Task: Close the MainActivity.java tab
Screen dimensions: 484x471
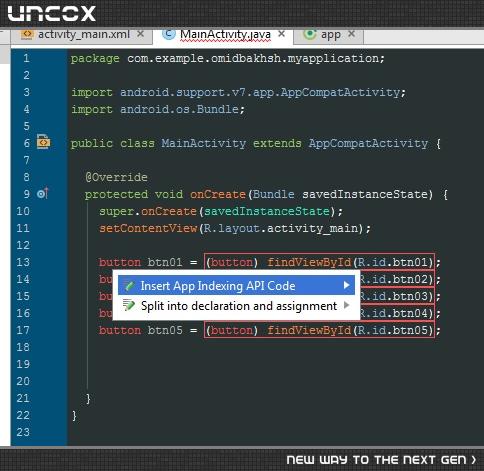Action: [282, 34]
